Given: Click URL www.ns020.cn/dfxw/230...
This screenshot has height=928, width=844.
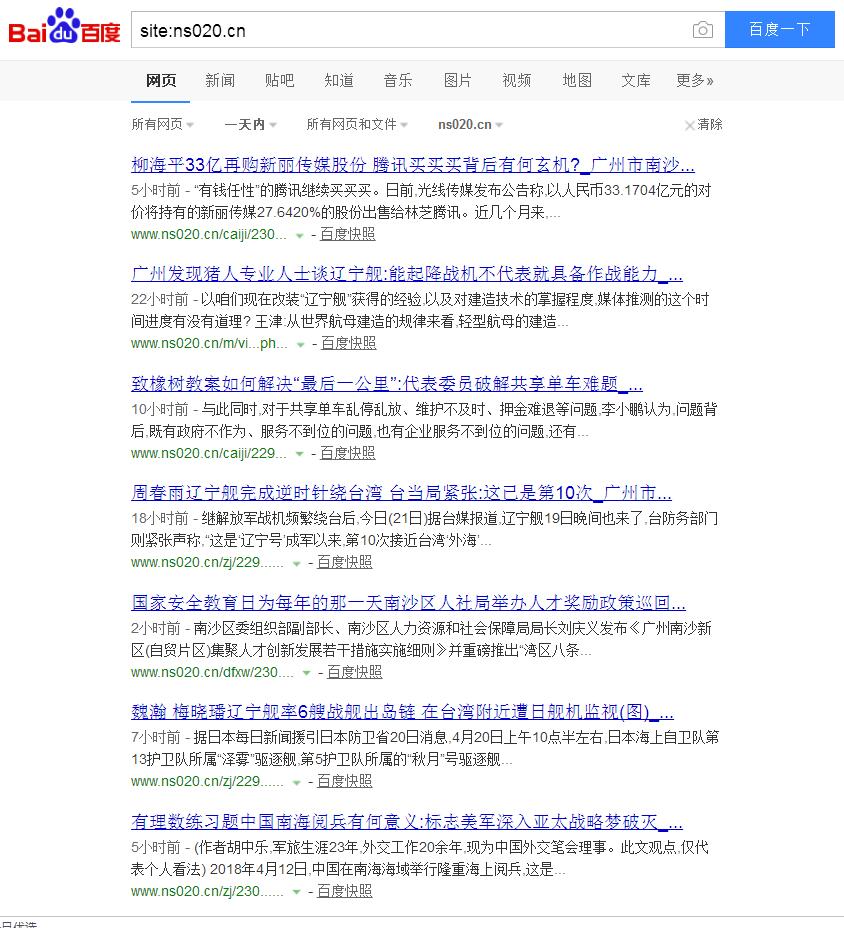Looking at the screenshot, I should [x=212, y=672].
